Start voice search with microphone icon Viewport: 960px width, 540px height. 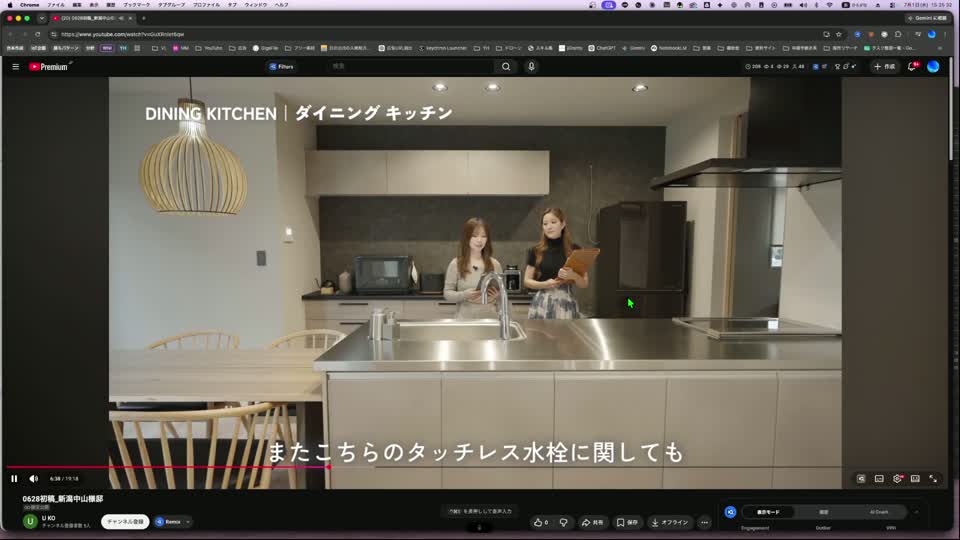point(531,66)
